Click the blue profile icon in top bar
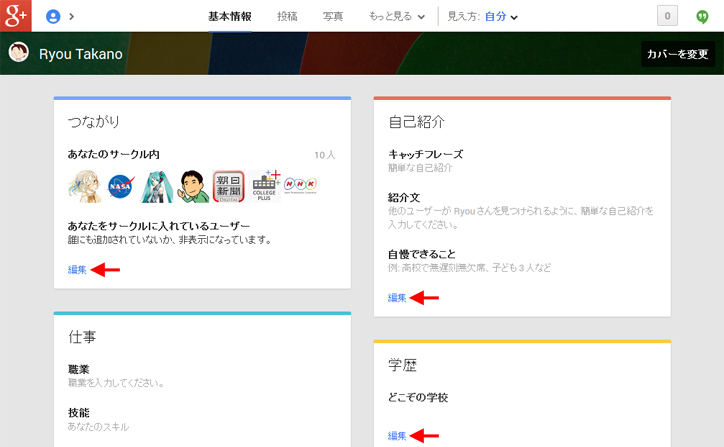724x447 pixels. (53, 16)
